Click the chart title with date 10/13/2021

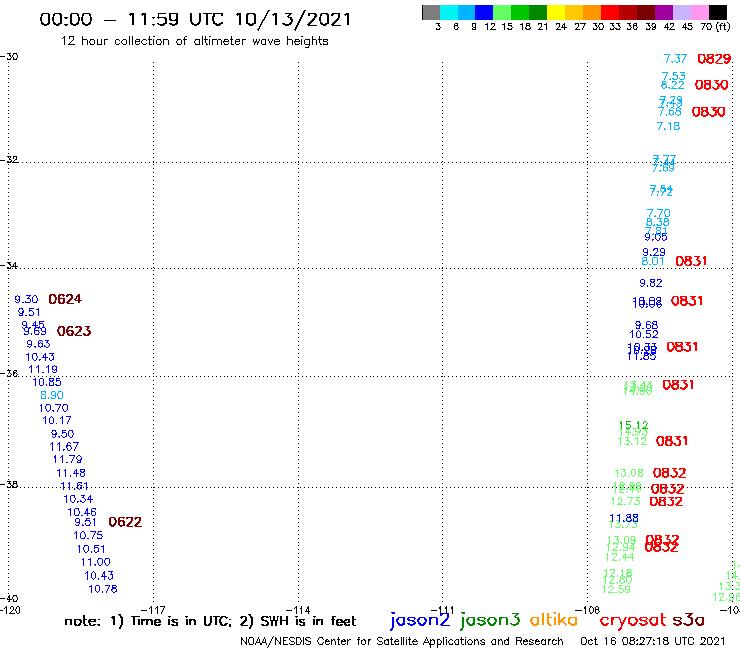(195, 19)
